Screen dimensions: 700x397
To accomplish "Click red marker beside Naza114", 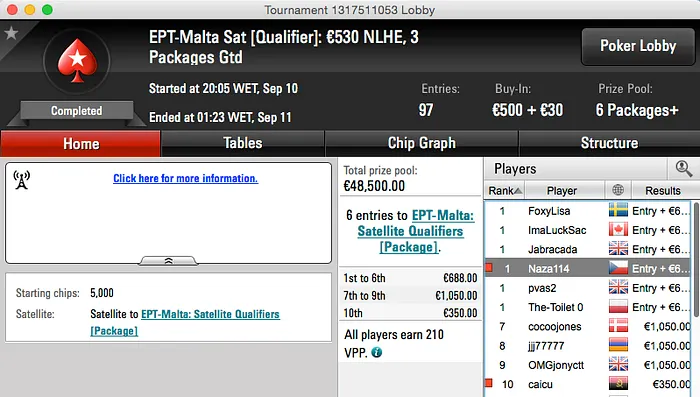I will pyautogui.click(x=489, y=267).
